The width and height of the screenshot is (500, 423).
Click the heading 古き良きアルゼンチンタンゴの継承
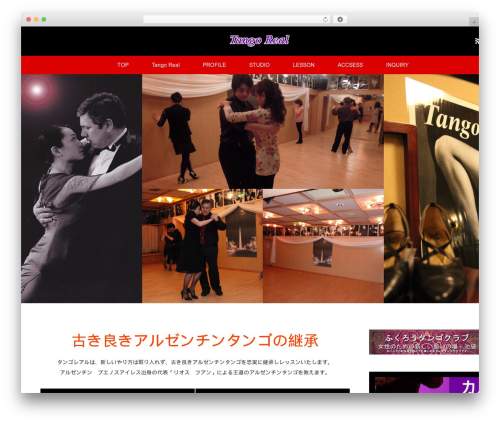coord(195,341)
